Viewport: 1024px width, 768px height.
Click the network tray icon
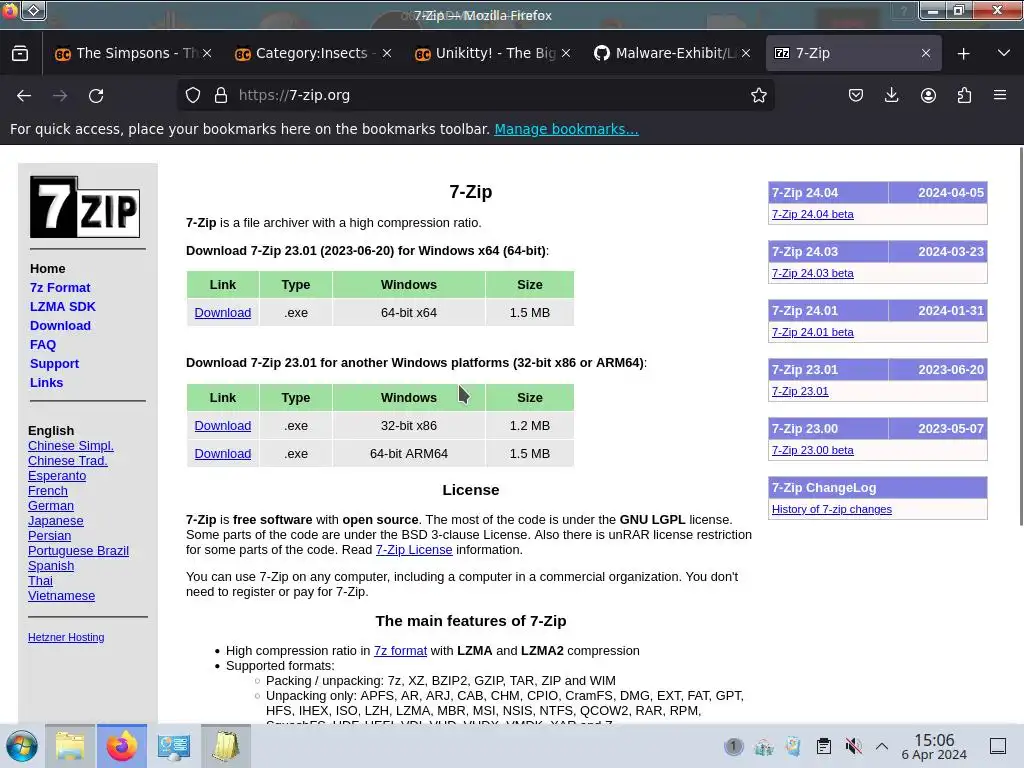tap(763, 746)
